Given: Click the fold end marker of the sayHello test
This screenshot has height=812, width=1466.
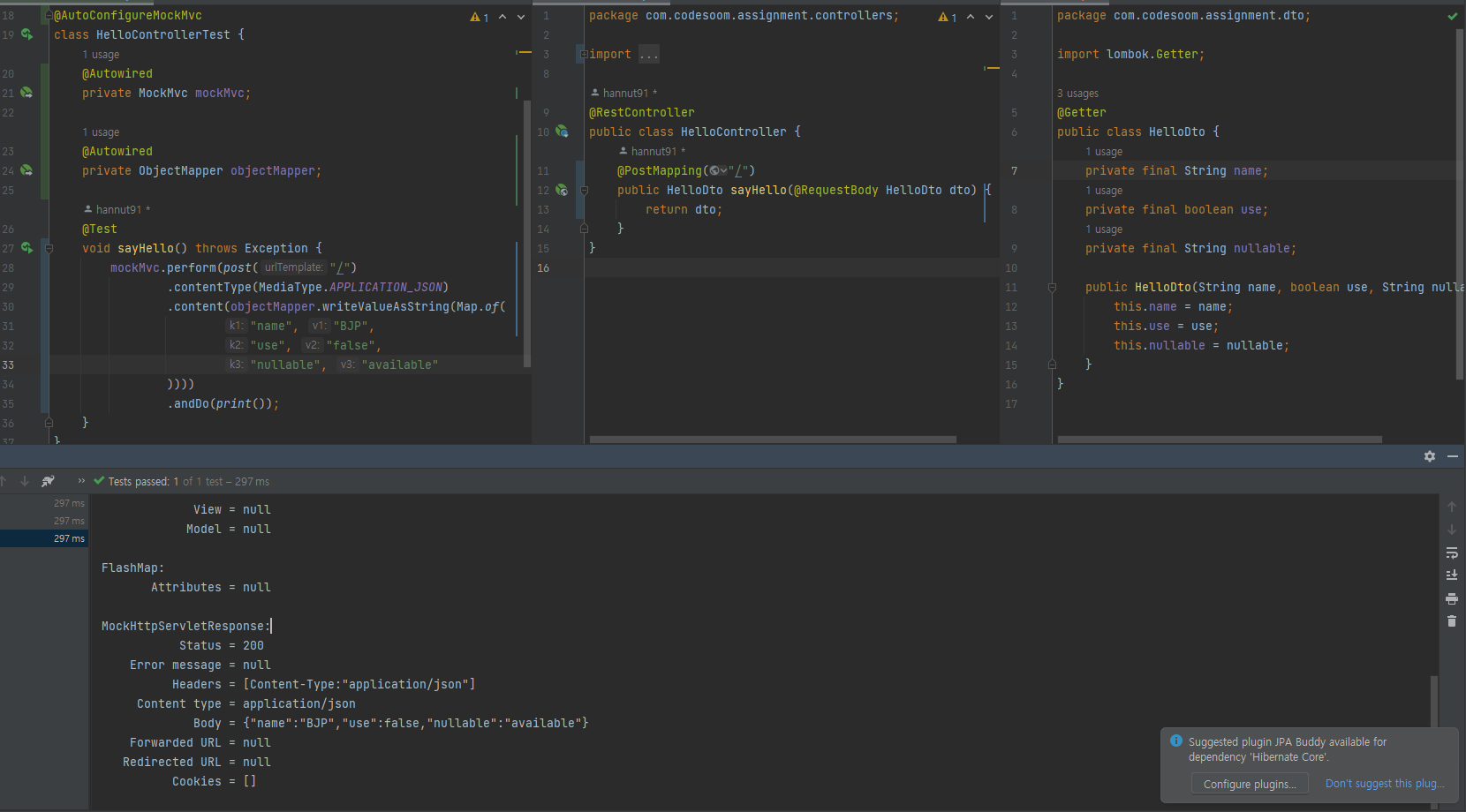Looking at the screenshot, I should point(49,423).
